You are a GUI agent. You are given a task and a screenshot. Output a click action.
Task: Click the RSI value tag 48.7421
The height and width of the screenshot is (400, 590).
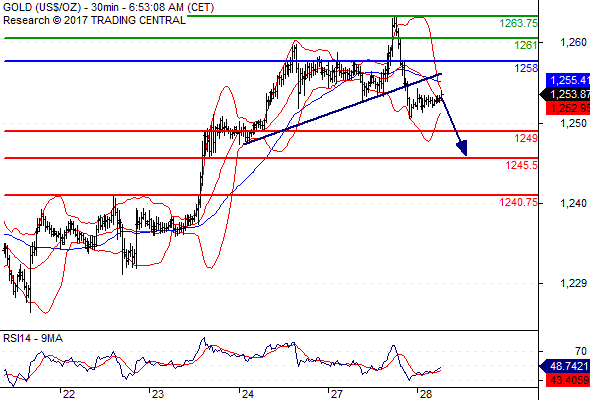[565, 366]
